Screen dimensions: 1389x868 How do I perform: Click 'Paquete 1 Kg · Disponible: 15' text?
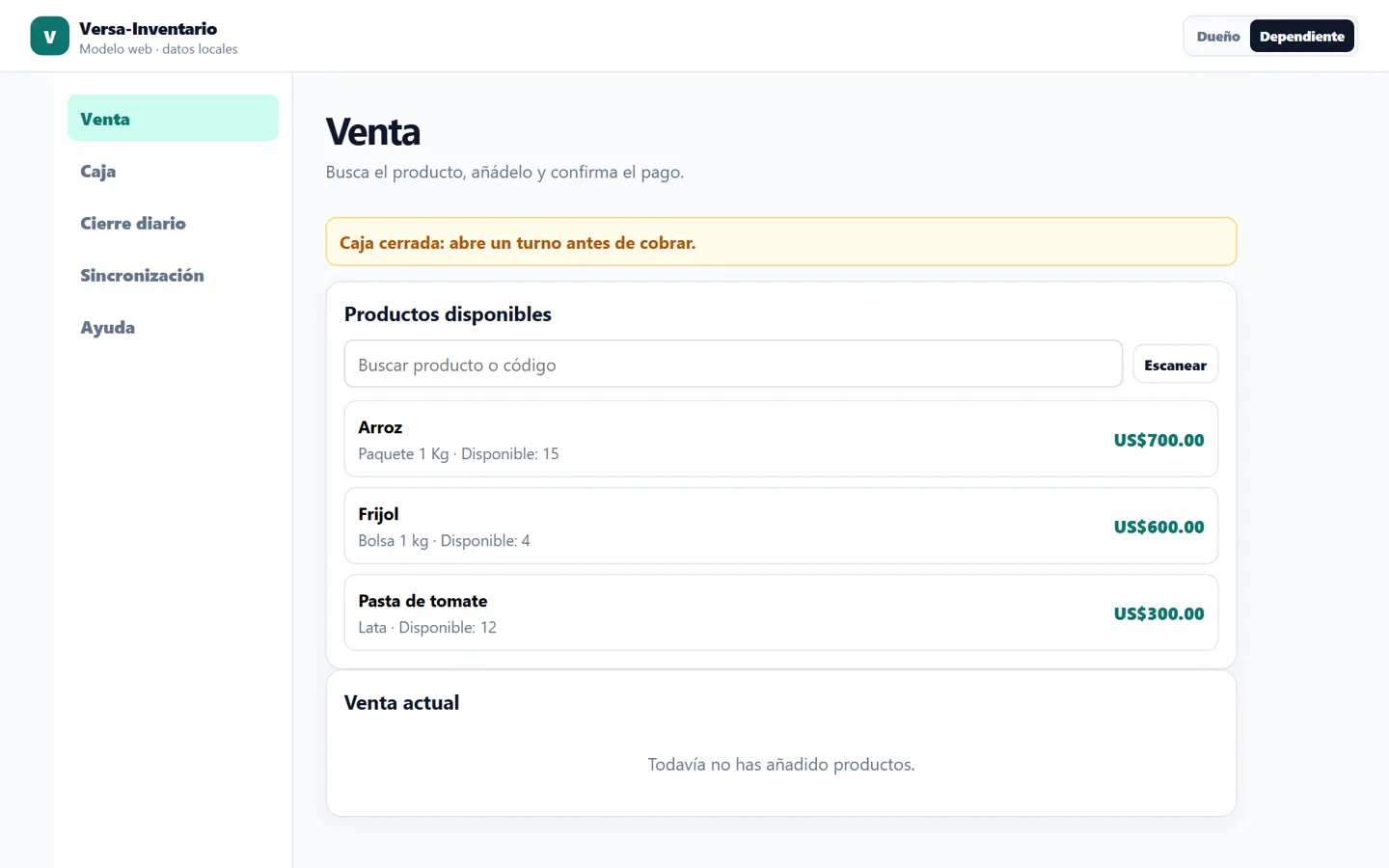(458, 454)
